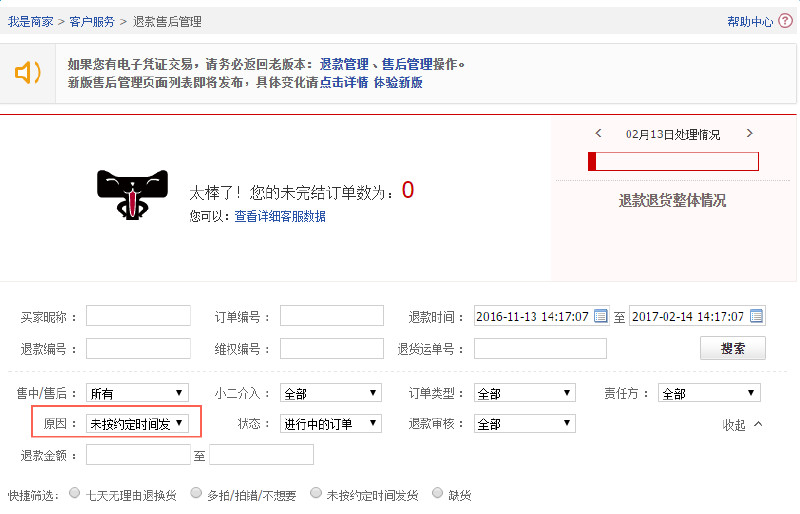Expand the 状态 status dropdown
Viewport: 800px width, 514px height.
(330, 423)
